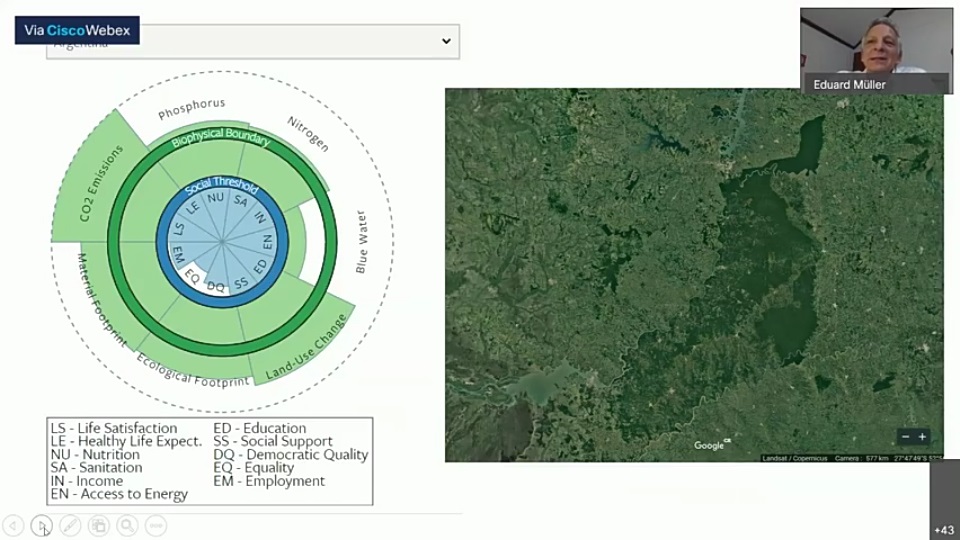Click the Phosphorus segment label
Screen dimensions: 960x540
pos(192,108)
